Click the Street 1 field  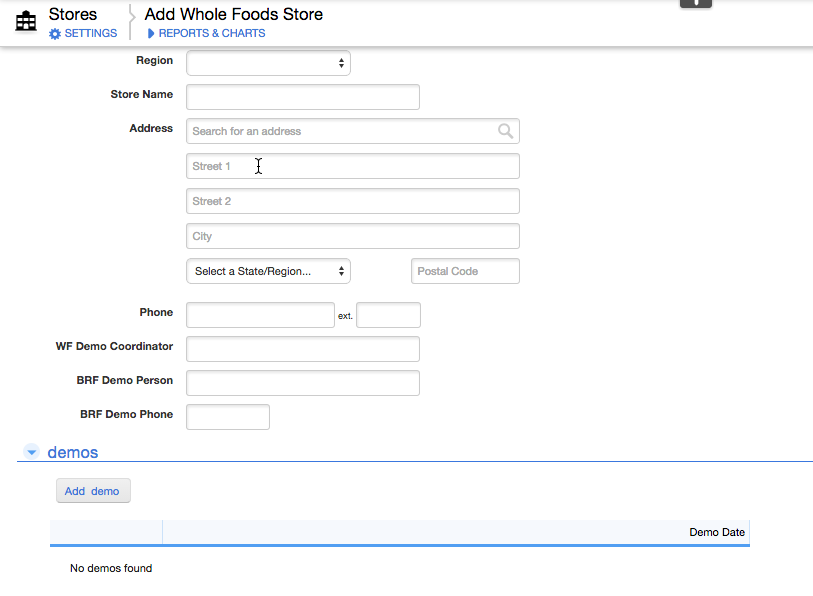(x=353, y=166)
